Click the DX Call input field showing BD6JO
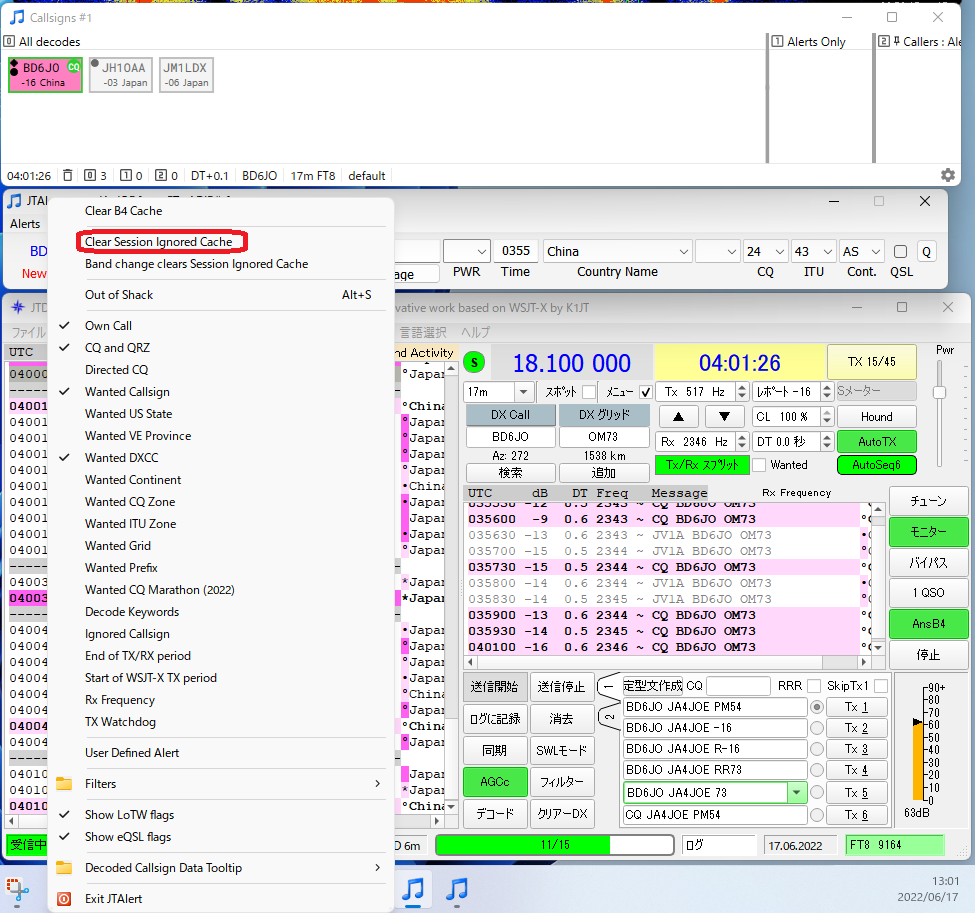Viewport: 975px width, 913px height. (x=511, y=437)
